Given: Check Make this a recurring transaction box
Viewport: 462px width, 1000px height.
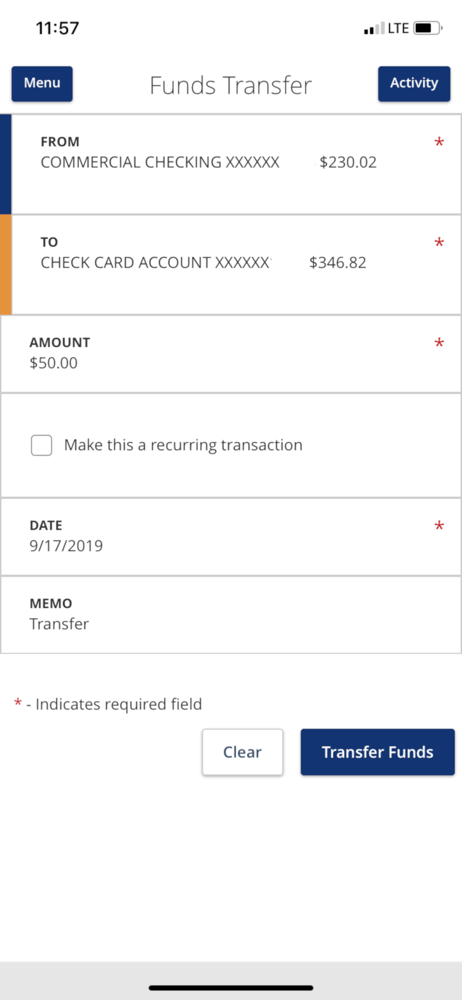Looking at the screenshot, I should click(41, 445).
